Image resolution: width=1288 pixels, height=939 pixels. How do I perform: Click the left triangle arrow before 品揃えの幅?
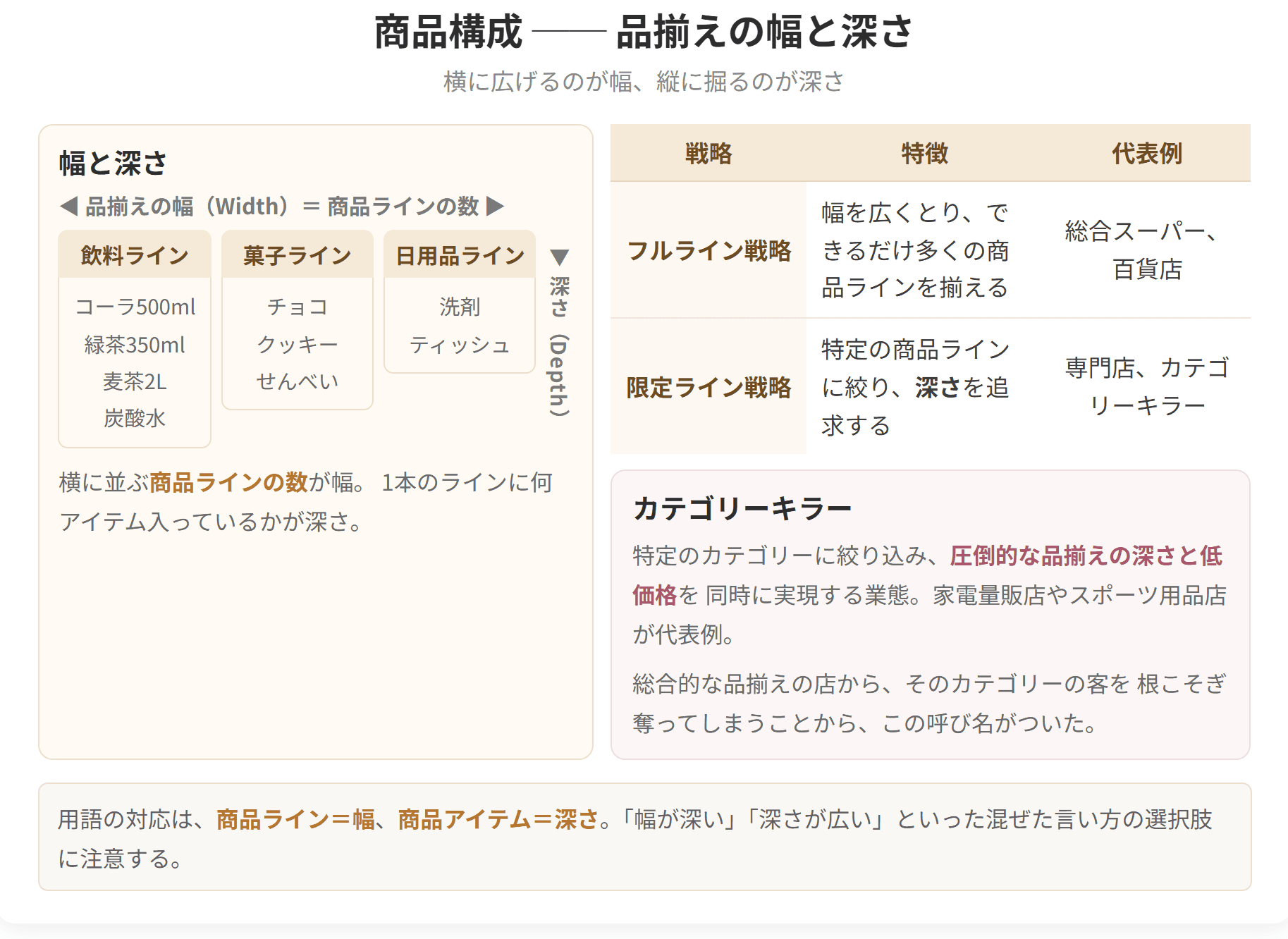coord(68,207)
